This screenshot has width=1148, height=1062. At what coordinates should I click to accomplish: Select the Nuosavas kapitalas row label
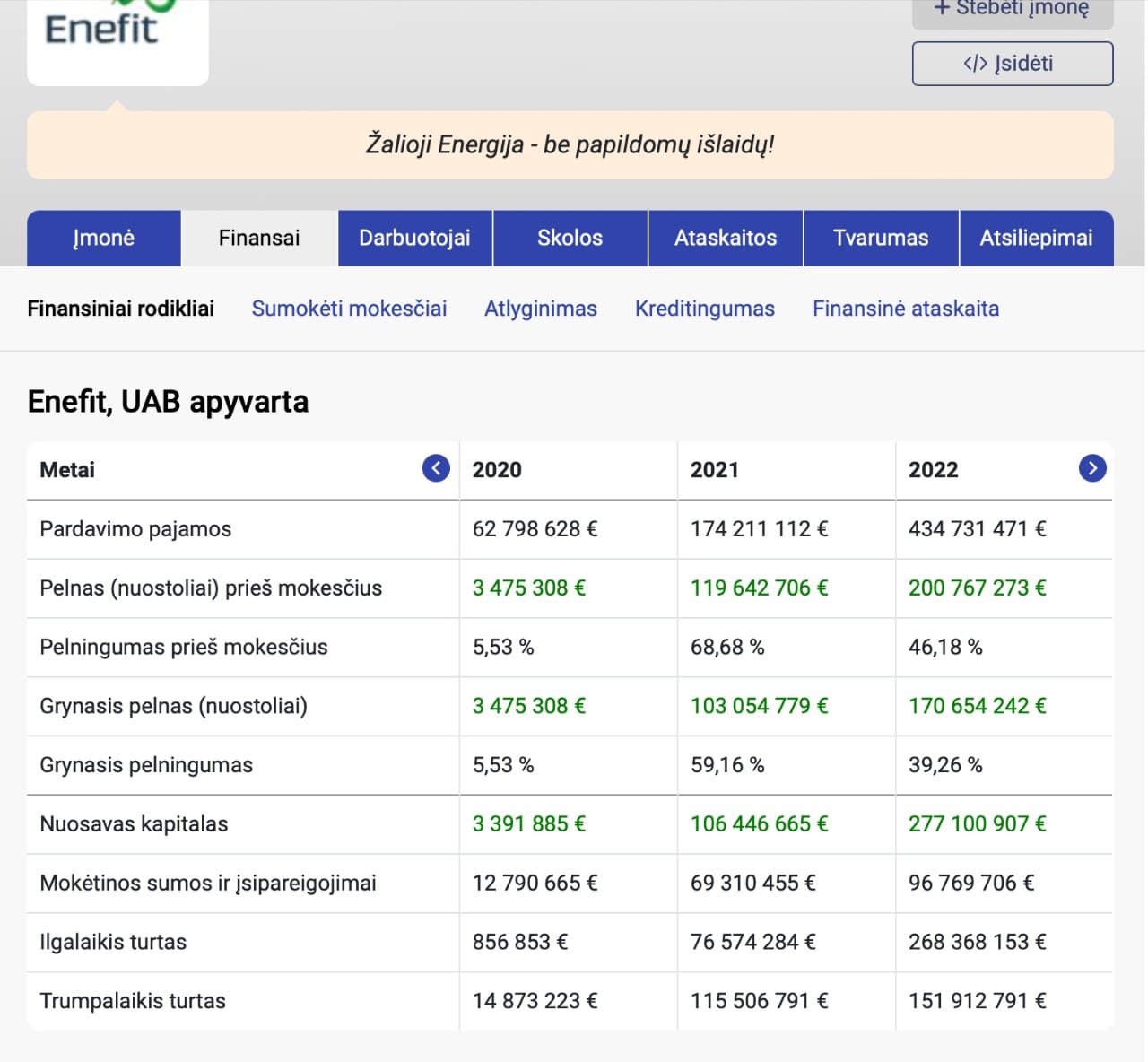[134, 824]
